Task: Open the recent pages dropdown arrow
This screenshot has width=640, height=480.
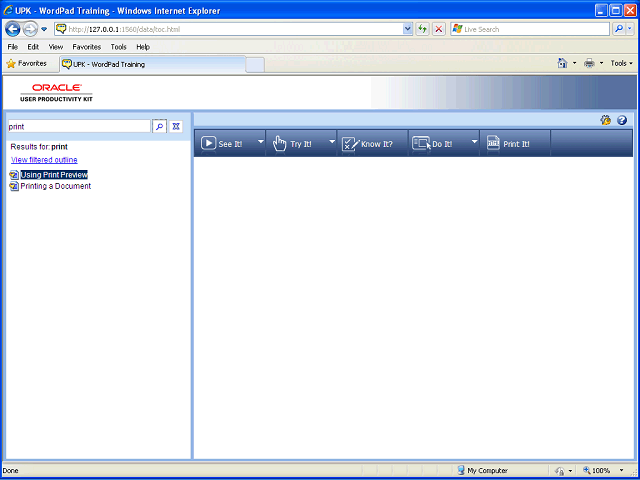Action: (x=44, y=29)
